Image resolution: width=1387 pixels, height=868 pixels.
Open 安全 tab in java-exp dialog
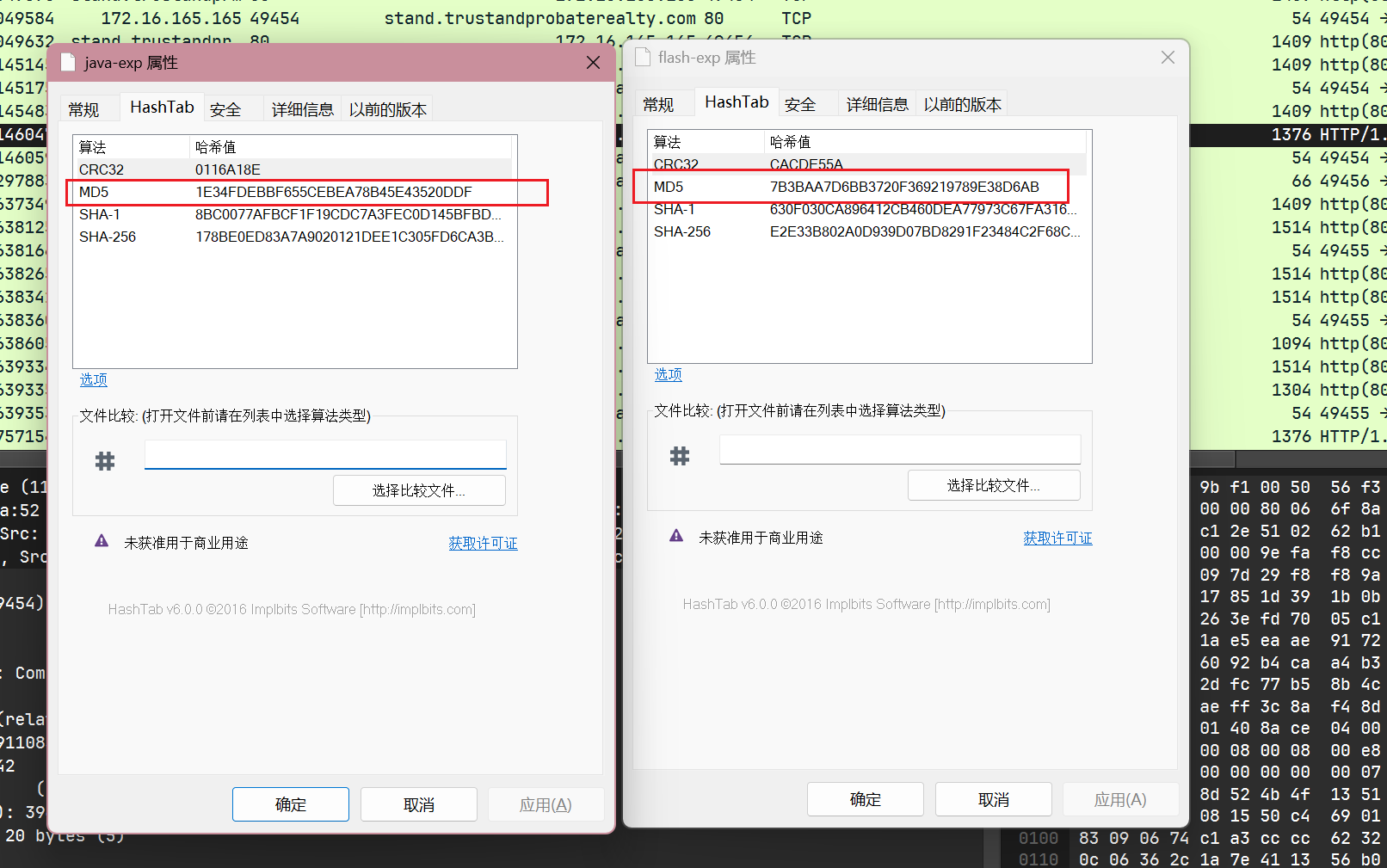pos(225,109)
